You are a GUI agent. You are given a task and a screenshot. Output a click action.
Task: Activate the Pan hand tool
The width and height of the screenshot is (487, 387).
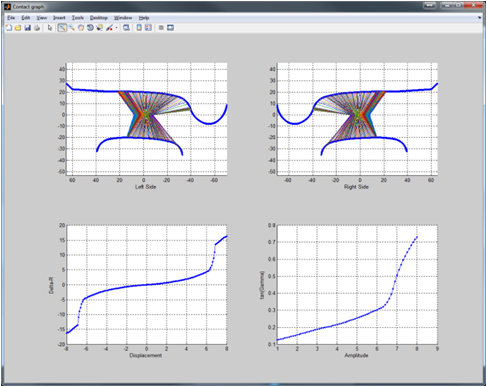coord(81,28)
